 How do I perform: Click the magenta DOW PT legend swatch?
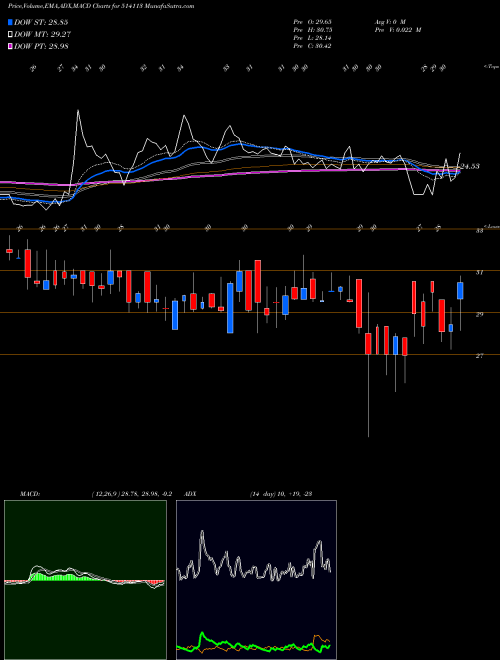(11, 46)
